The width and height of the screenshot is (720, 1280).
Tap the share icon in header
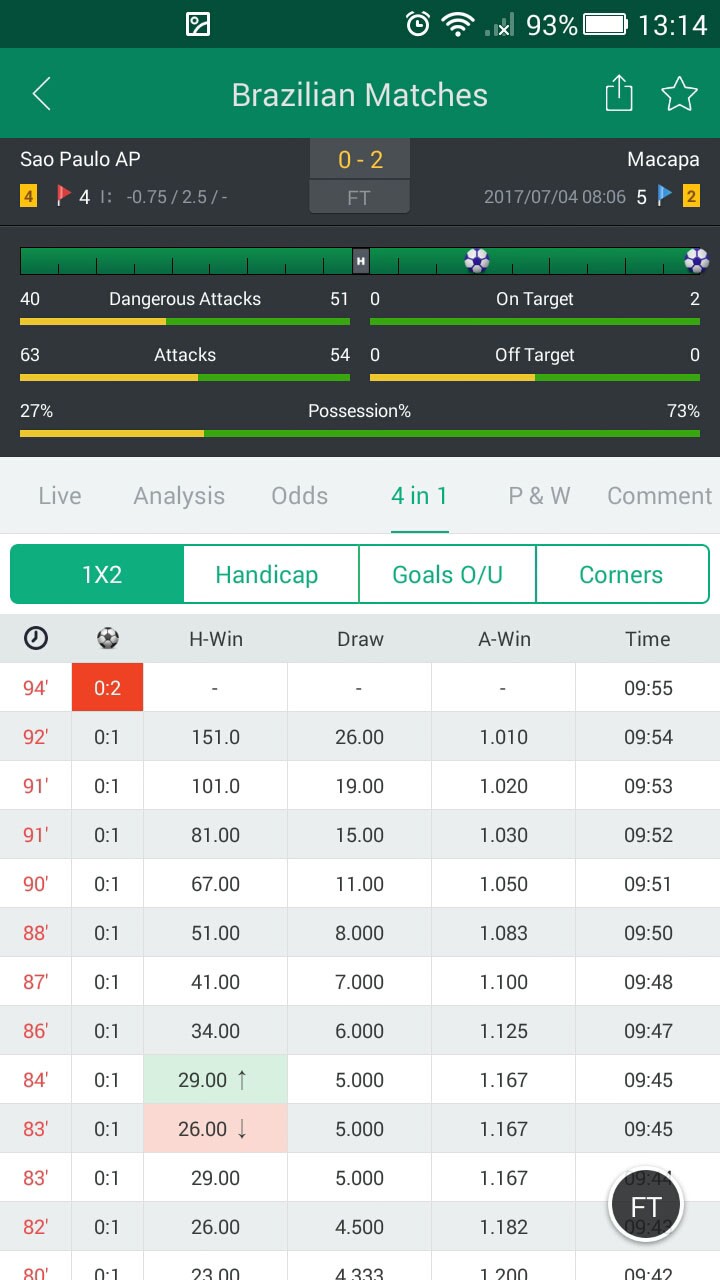[619, 94]
